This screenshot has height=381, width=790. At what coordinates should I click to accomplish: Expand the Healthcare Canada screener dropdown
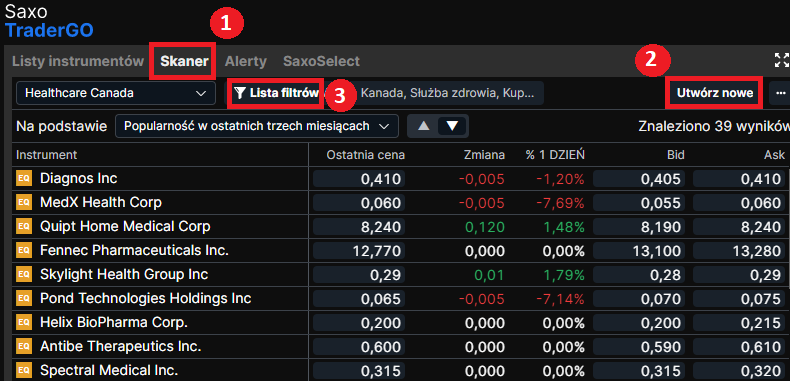click(116, 93)
